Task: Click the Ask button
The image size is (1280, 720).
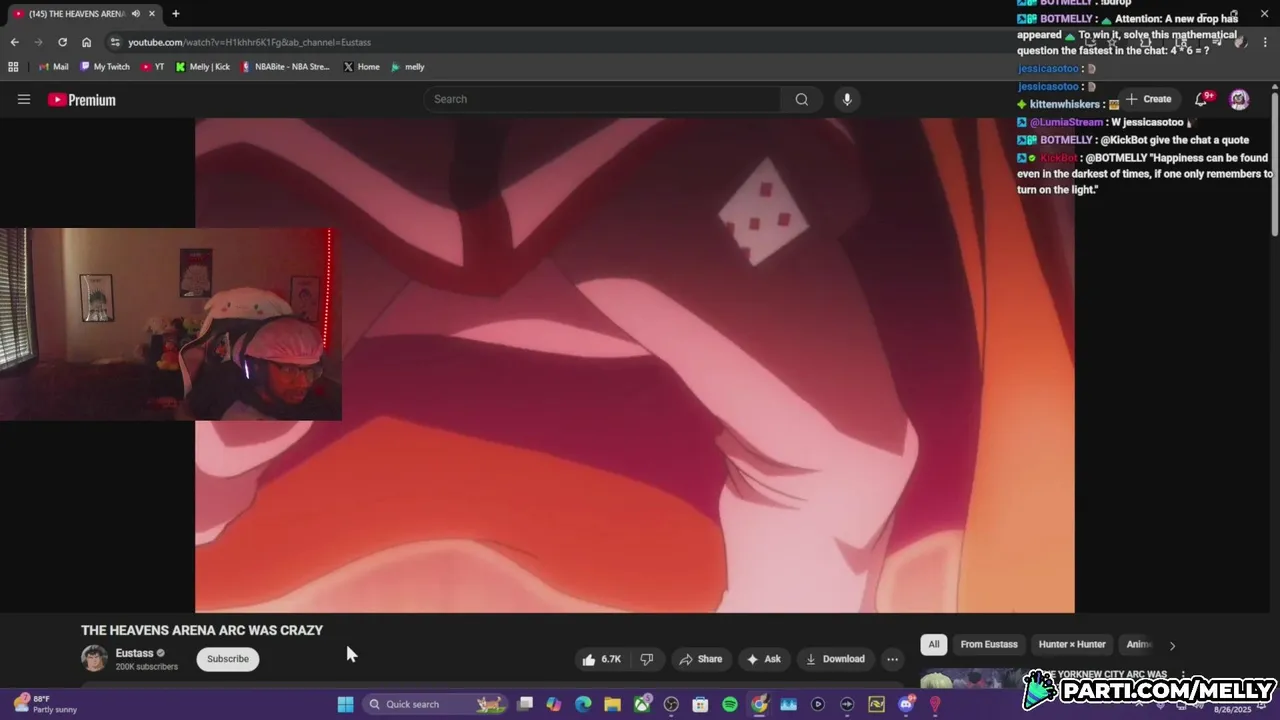Action: [763, 659]
